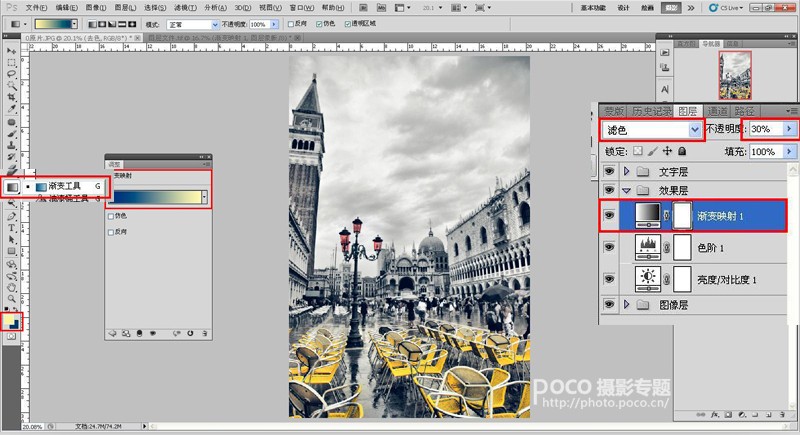
Task: Enable the 反向 checkbox in options bar
Action: tap(291, 24)
